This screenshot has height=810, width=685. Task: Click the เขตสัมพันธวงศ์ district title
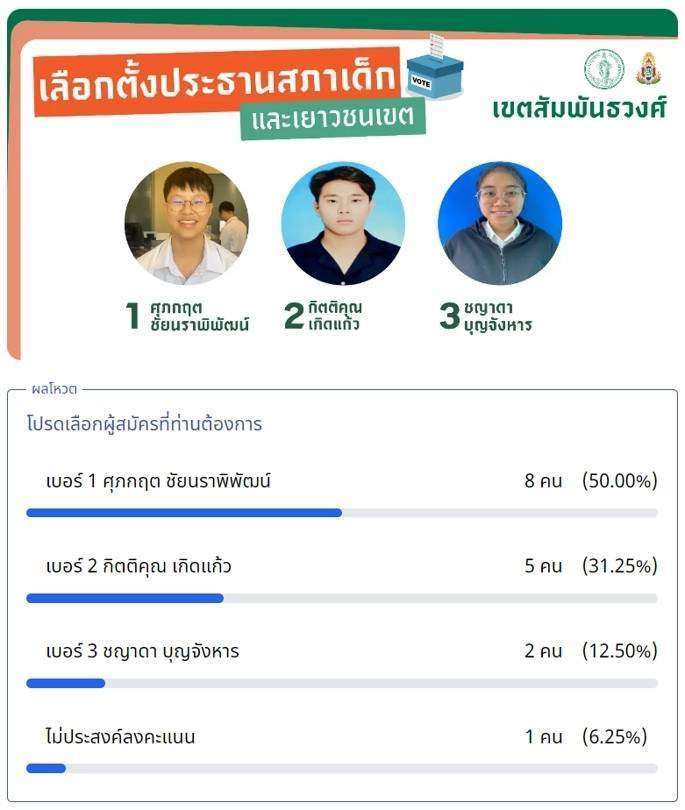click(x=579, y=108)
